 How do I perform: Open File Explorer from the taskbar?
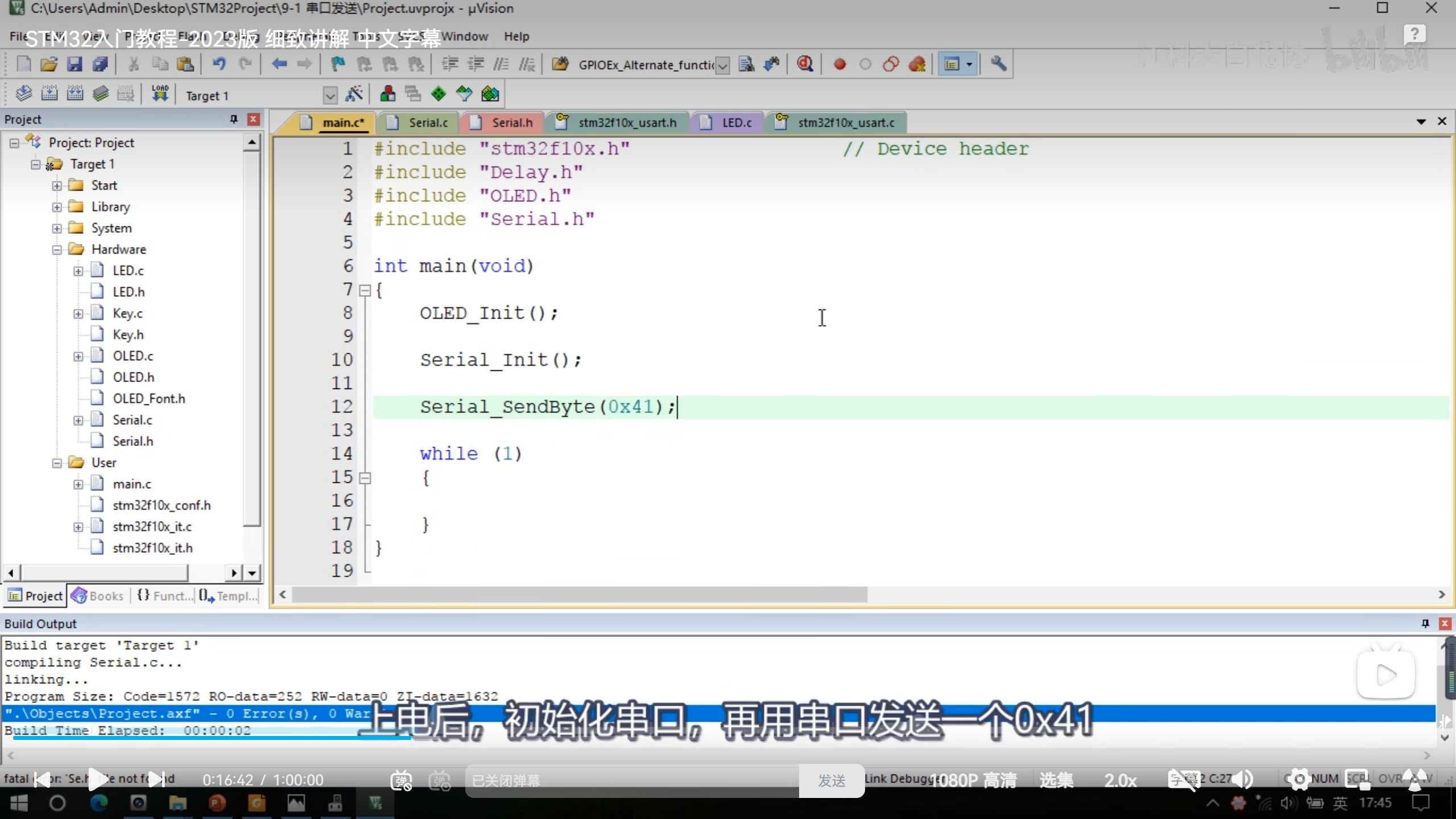177,803
